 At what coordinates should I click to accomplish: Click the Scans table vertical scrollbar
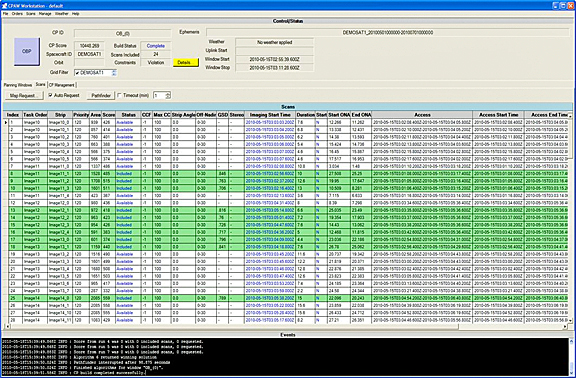pyautogui.click(x=570, y=218)
